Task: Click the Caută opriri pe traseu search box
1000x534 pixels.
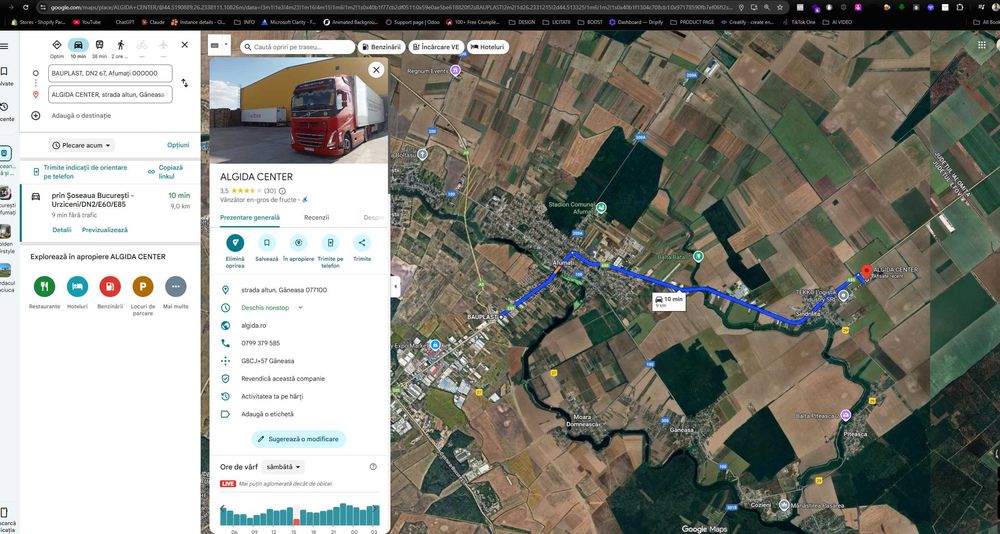Action: [297, 47]
